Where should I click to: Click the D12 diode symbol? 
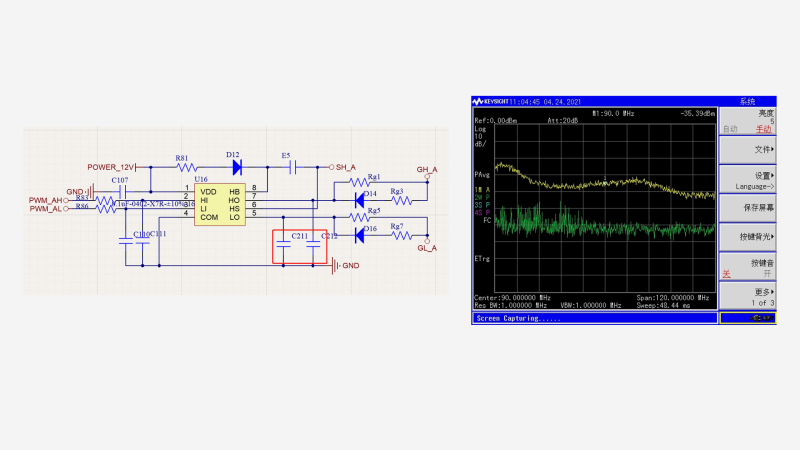click(237, 168)
